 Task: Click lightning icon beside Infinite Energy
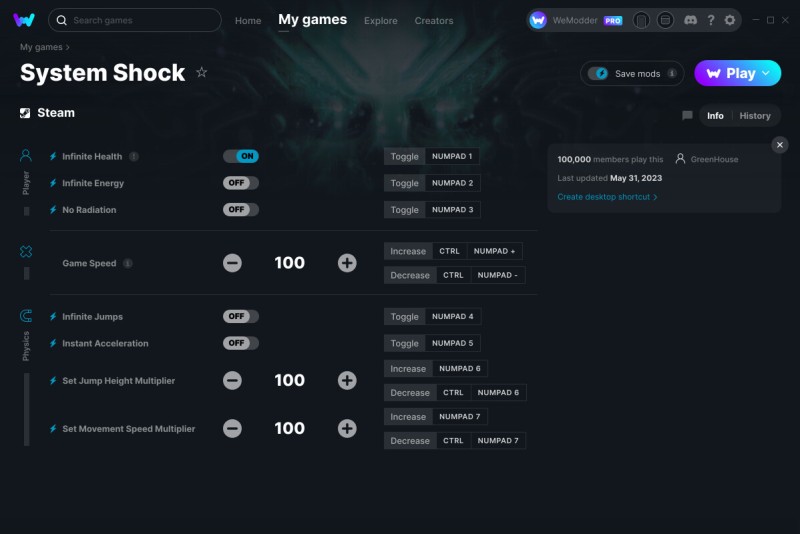click(x=53, y=183)
